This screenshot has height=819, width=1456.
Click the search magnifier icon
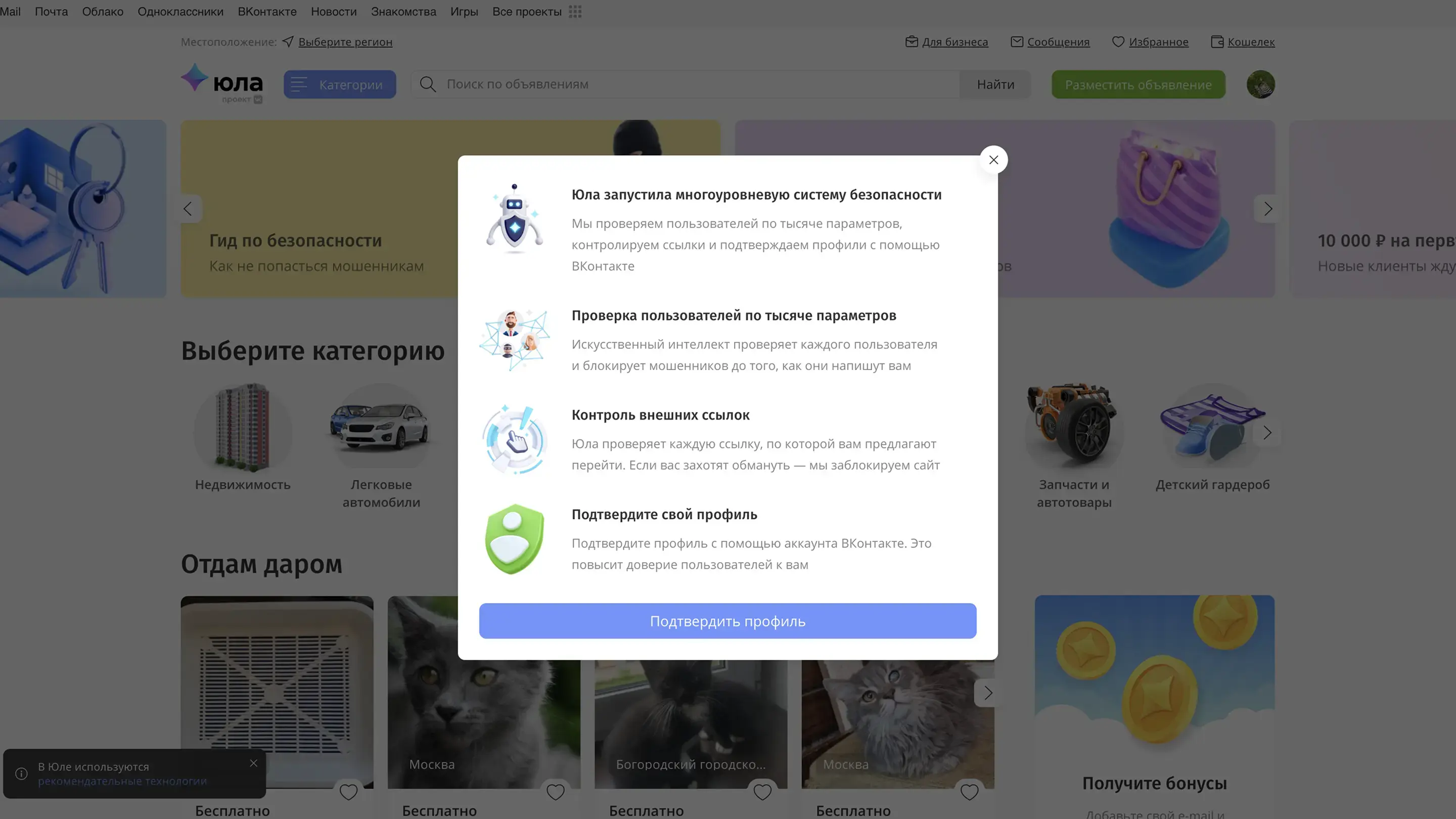[428, 84]
